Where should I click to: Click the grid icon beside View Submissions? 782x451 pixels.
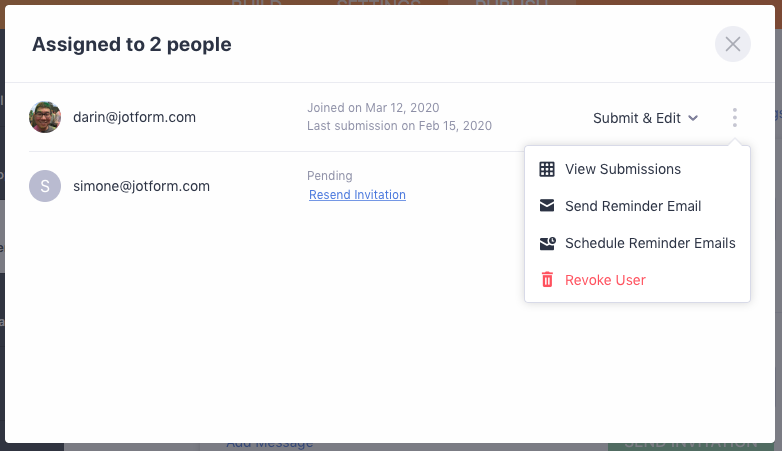click(x=547, y=169)
